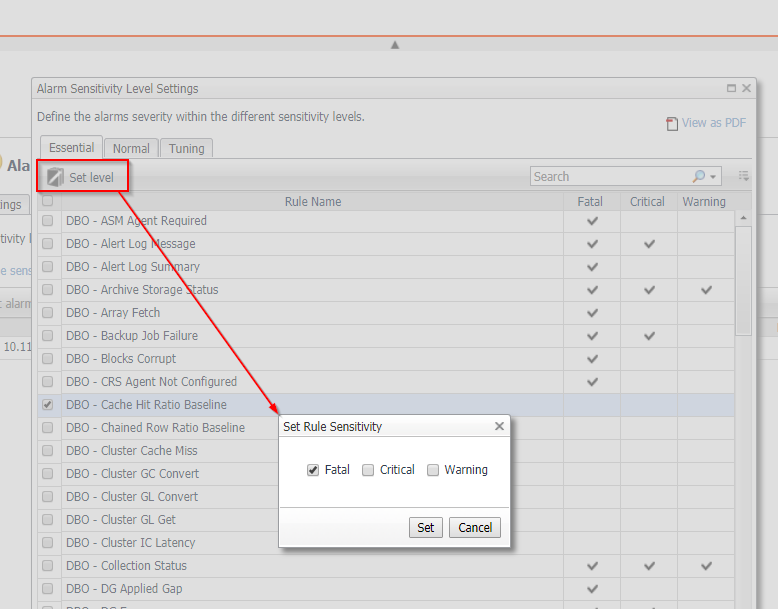The height and width of the screenshot is (609, 778).
Task: Click the magnifier icon in the search box
Action: click(699, 176)
